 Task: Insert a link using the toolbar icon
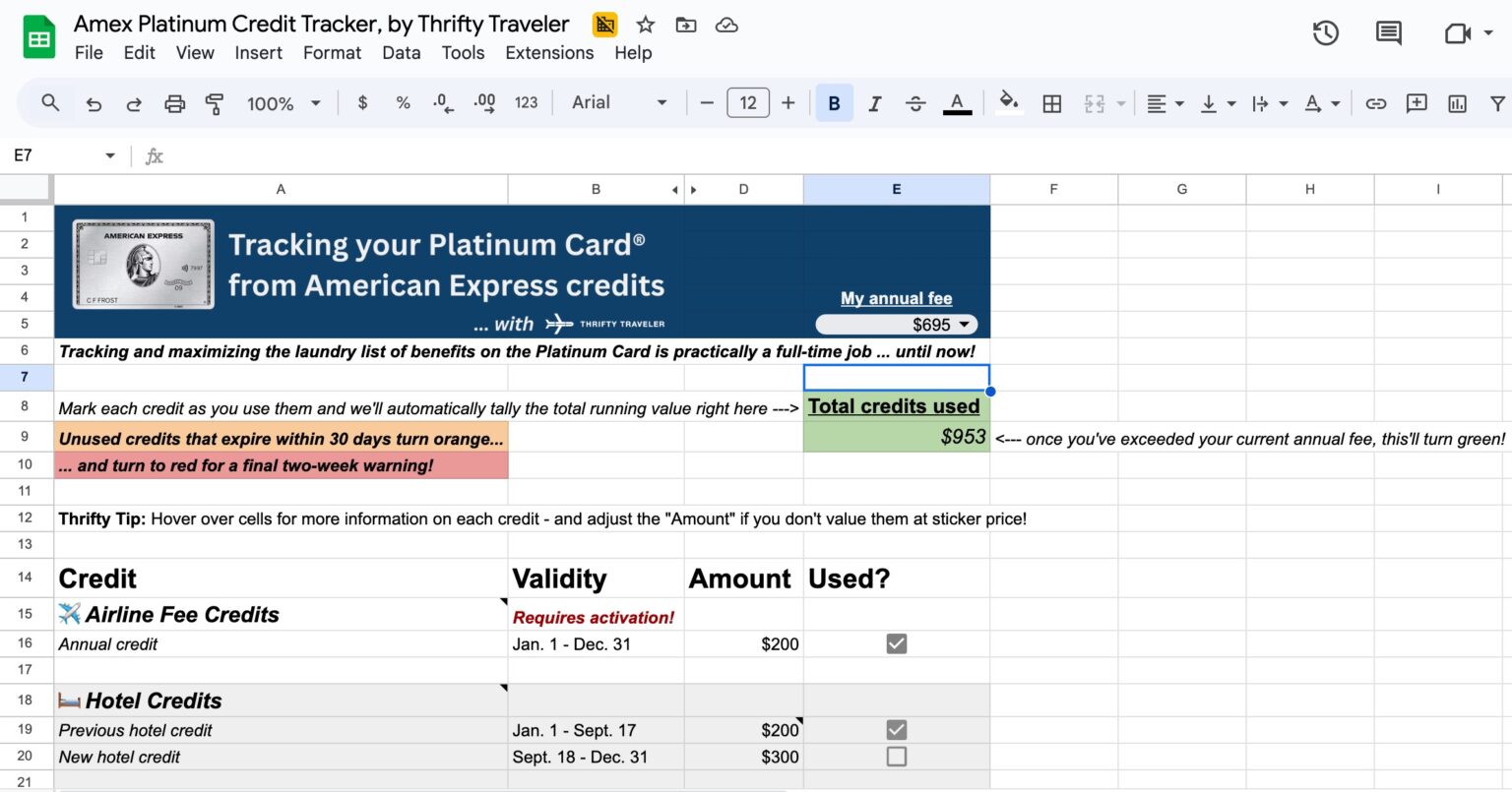click(x=1376, y=102)
